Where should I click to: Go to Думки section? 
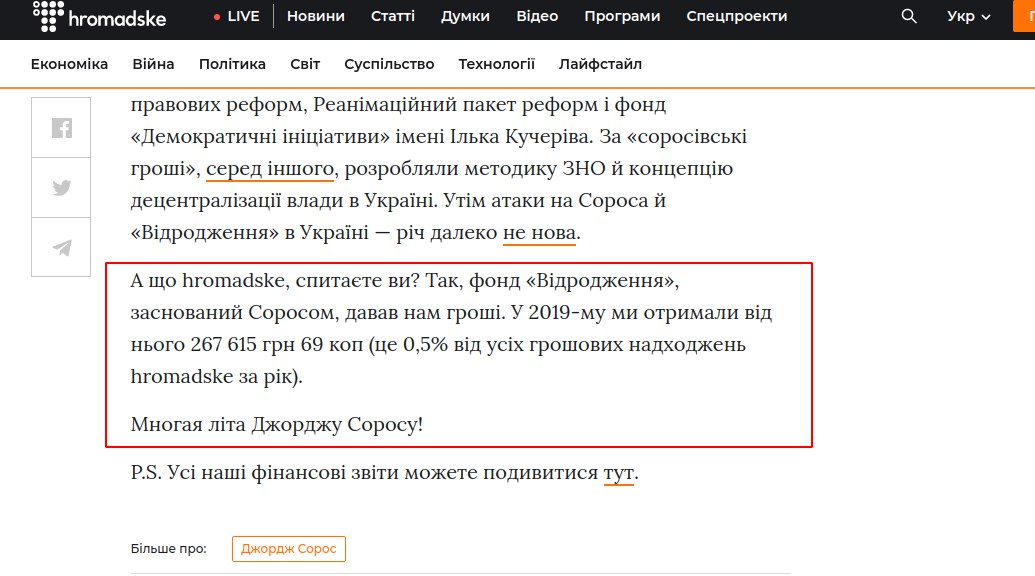[465, 16]
